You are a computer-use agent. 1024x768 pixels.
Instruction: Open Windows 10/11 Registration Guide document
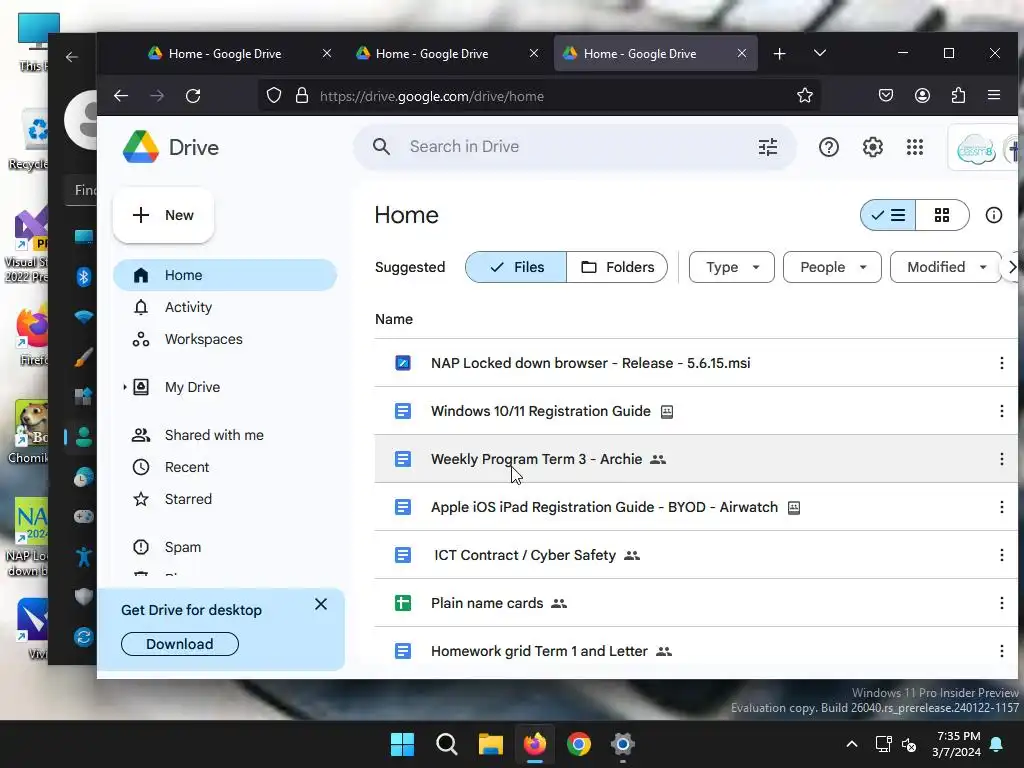pos(541,411)
